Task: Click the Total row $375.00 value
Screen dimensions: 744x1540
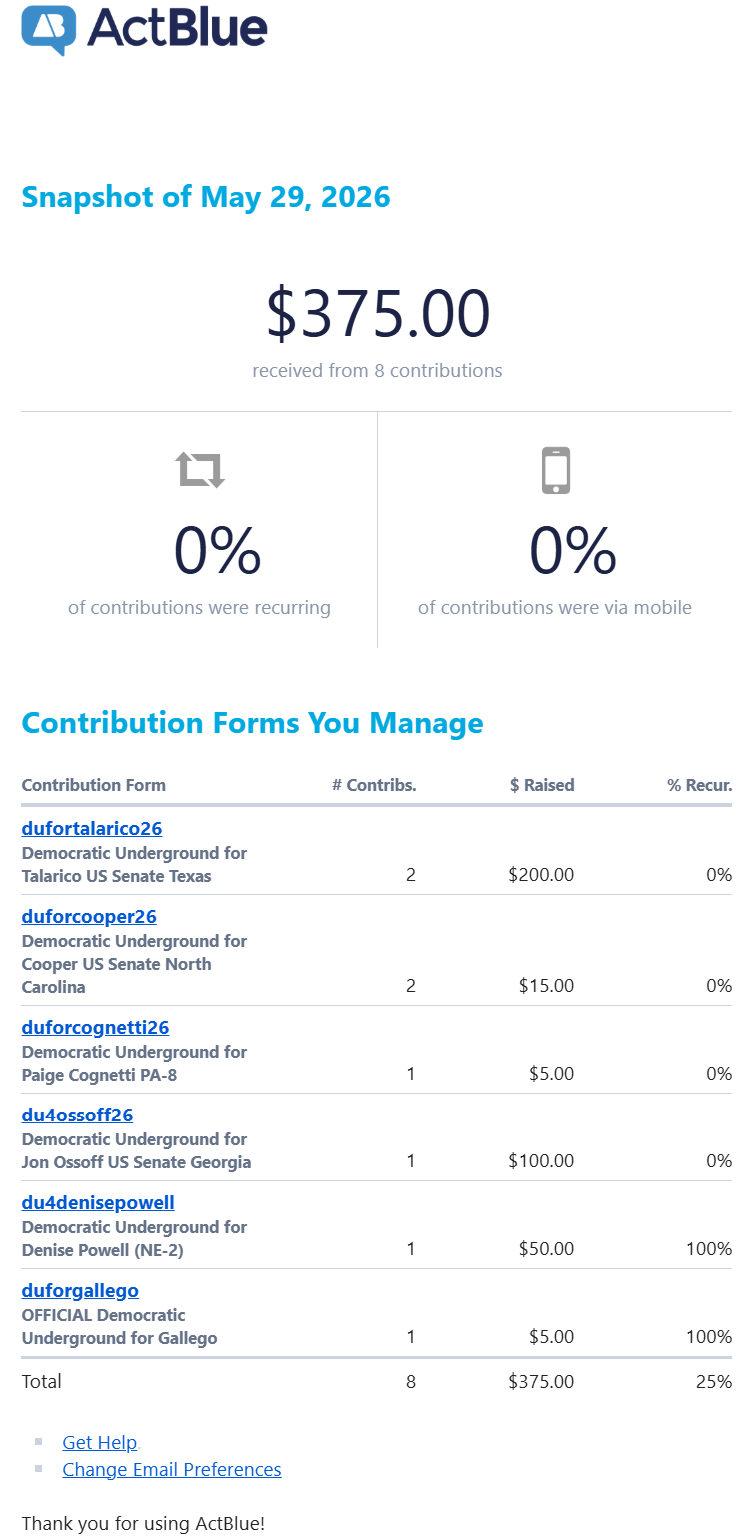Action: [541, 1382]
